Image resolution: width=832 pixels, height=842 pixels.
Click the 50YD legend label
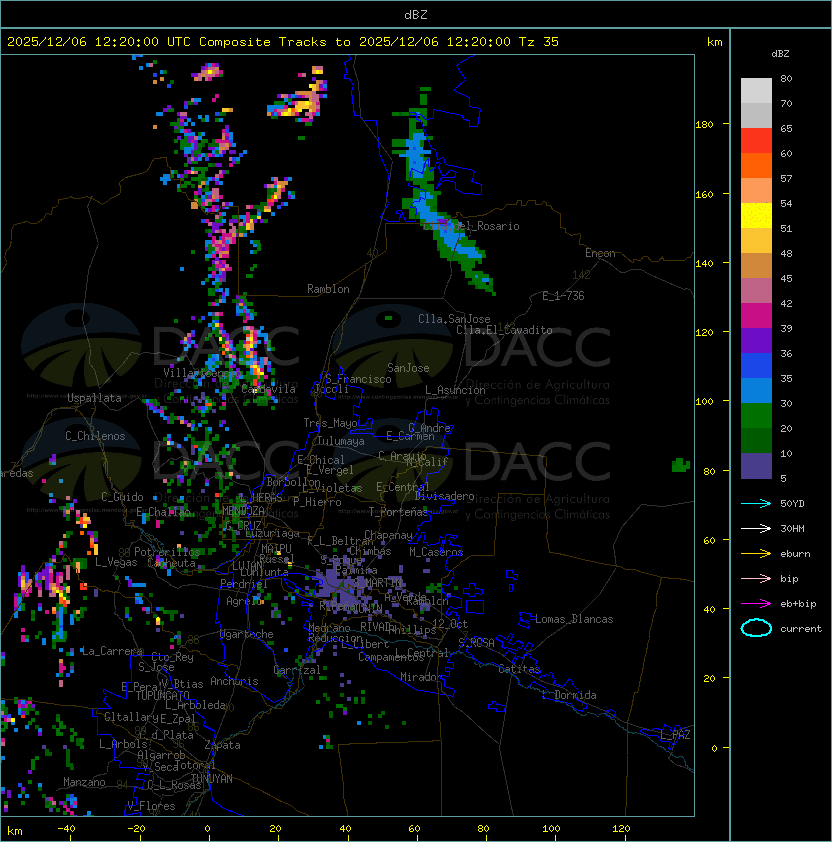(x=792, y=503)
